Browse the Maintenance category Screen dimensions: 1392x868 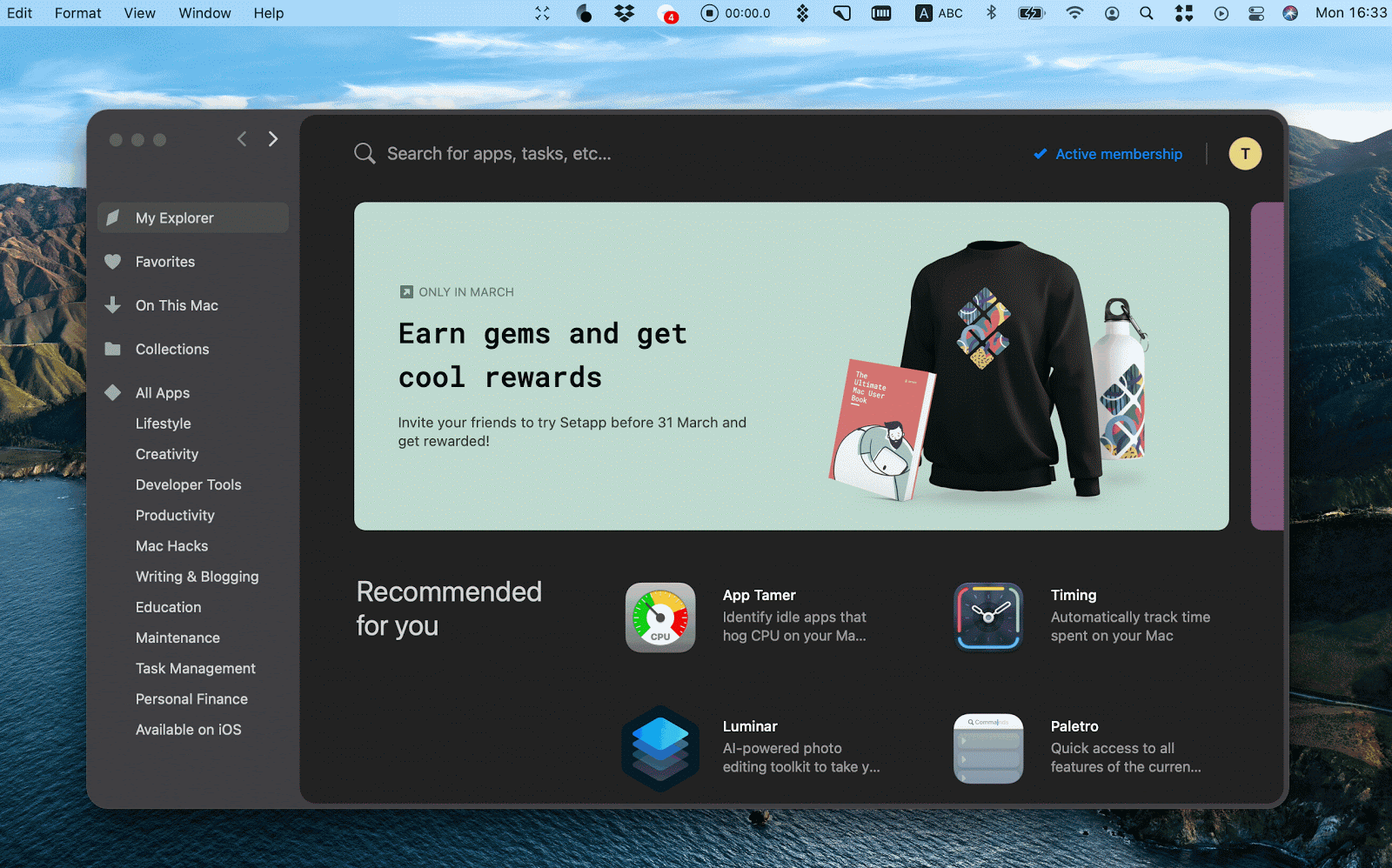tap(178, 638)
